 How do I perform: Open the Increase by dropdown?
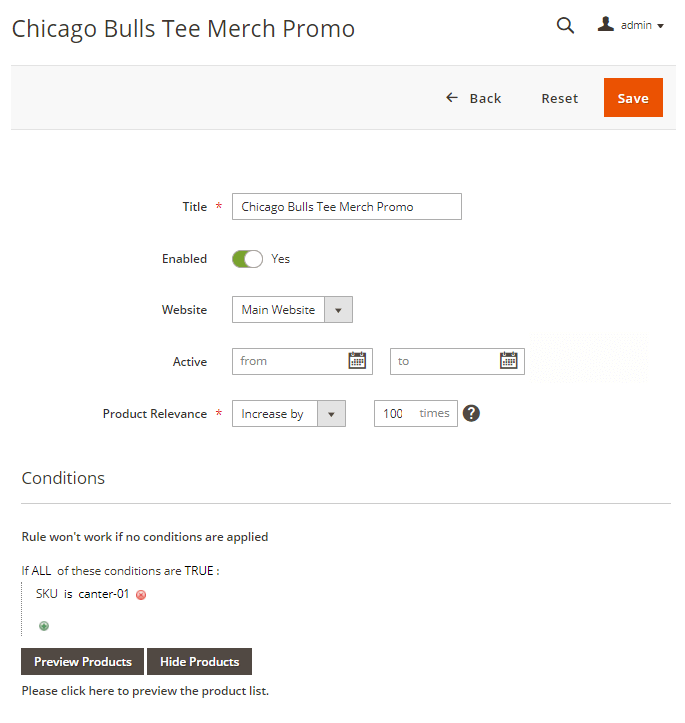click(x=331, y=414)
